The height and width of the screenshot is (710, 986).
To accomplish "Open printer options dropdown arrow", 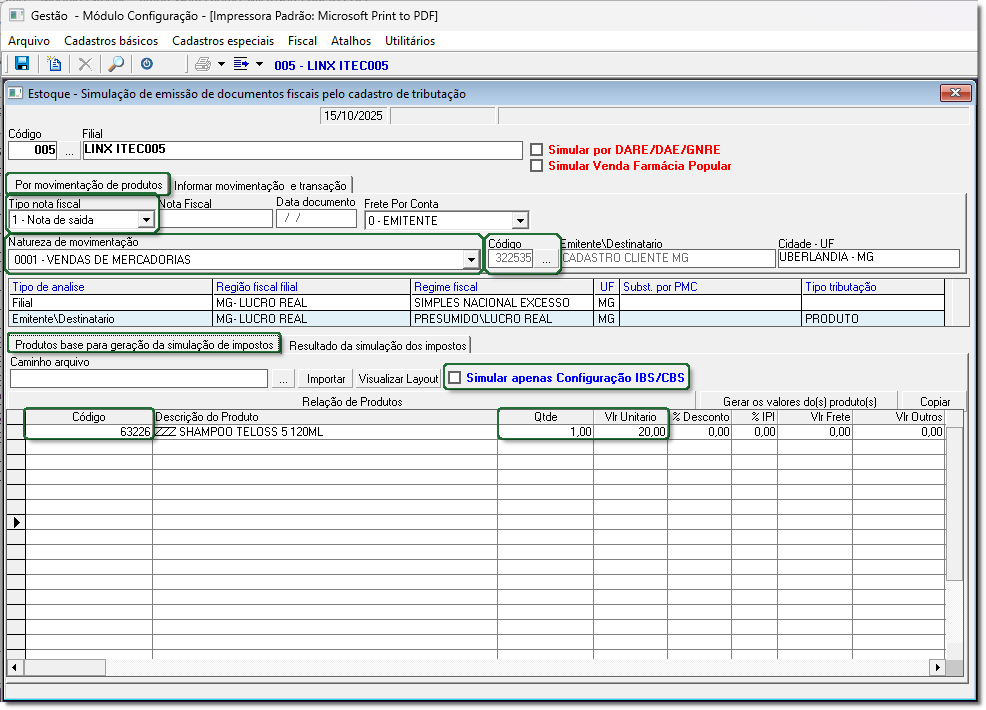I will click(x=221, y=64).
